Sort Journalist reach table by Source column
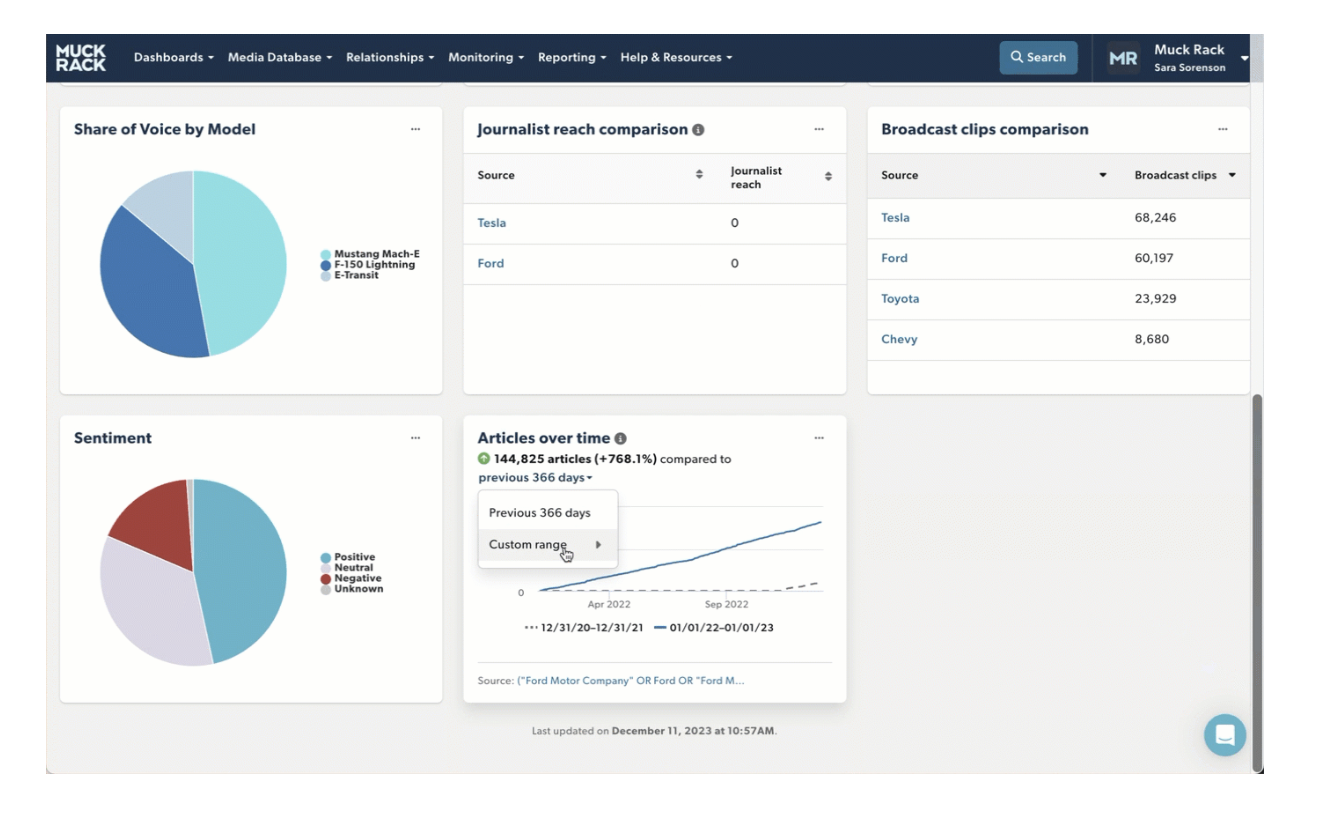 pyautogui.click(x=699, y=175)
